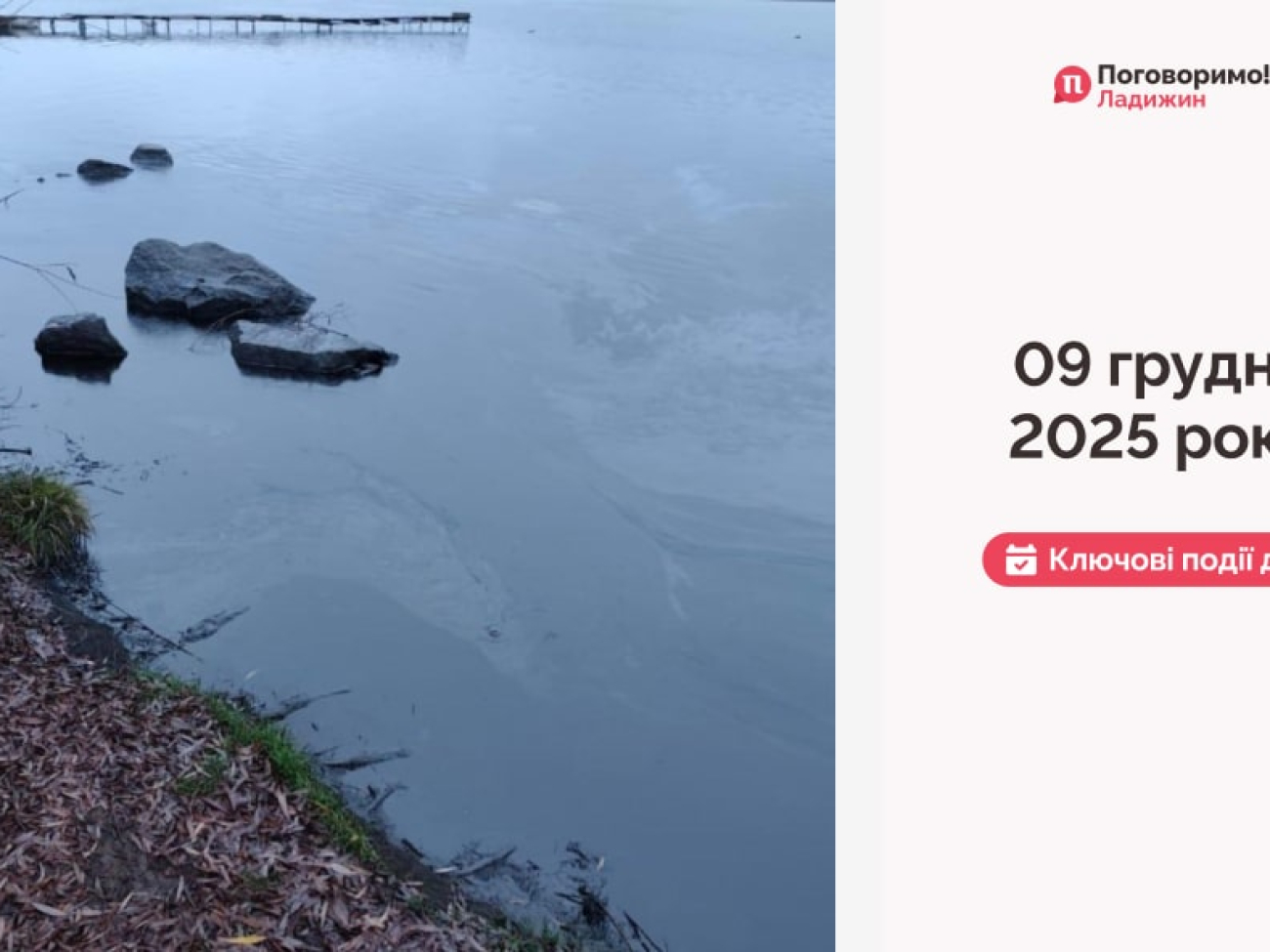Open the Поговоримо! site title link
The width and height of the screenshot is (1270, 952).
pyautogui.click(x=1183, y=75)
